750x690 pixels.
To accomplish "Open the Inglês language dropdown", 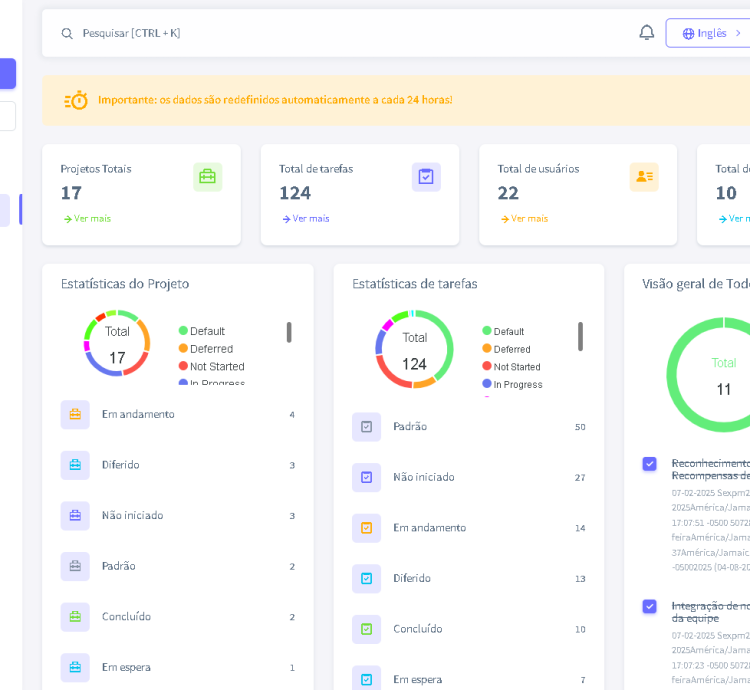I will [x=711, y=33].
